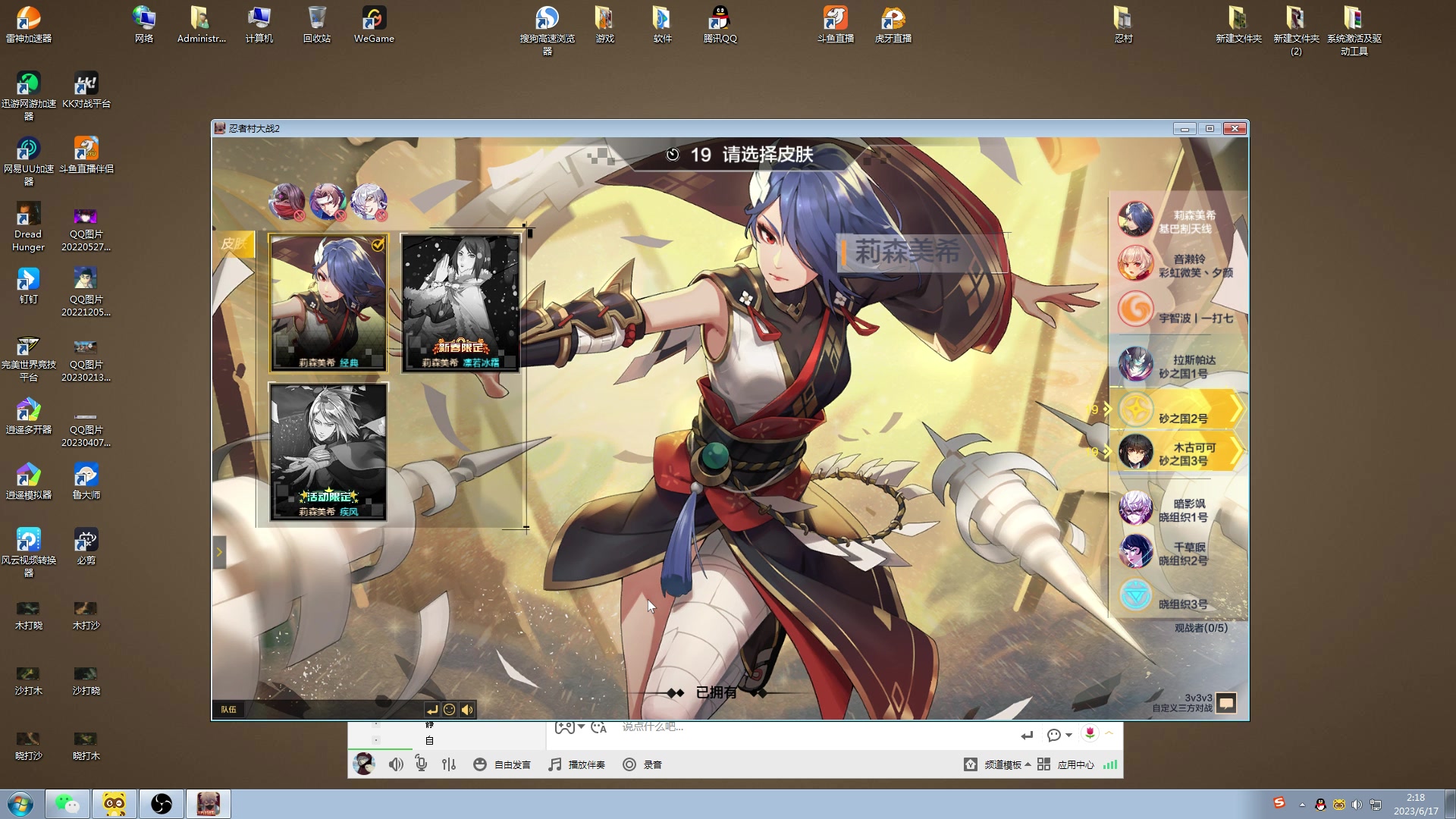Open audio mixer settings icon

449,764
